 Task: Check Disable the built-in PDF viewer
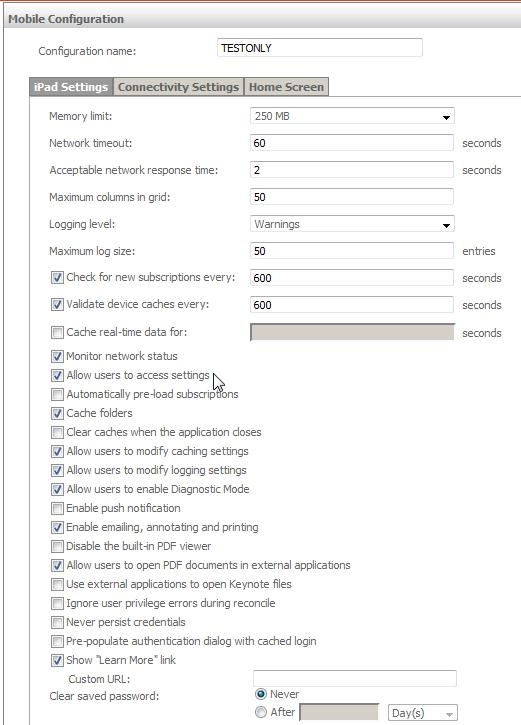57,546
